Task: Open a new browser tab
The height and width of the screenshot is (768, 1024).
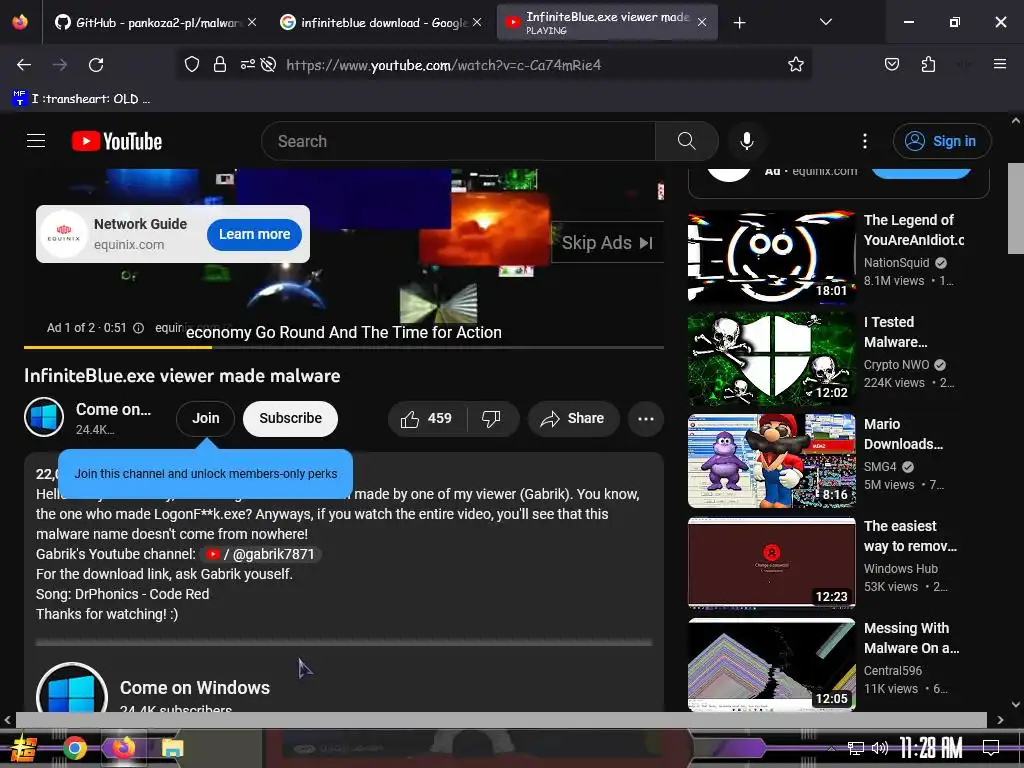Action: tap(739, 23)
